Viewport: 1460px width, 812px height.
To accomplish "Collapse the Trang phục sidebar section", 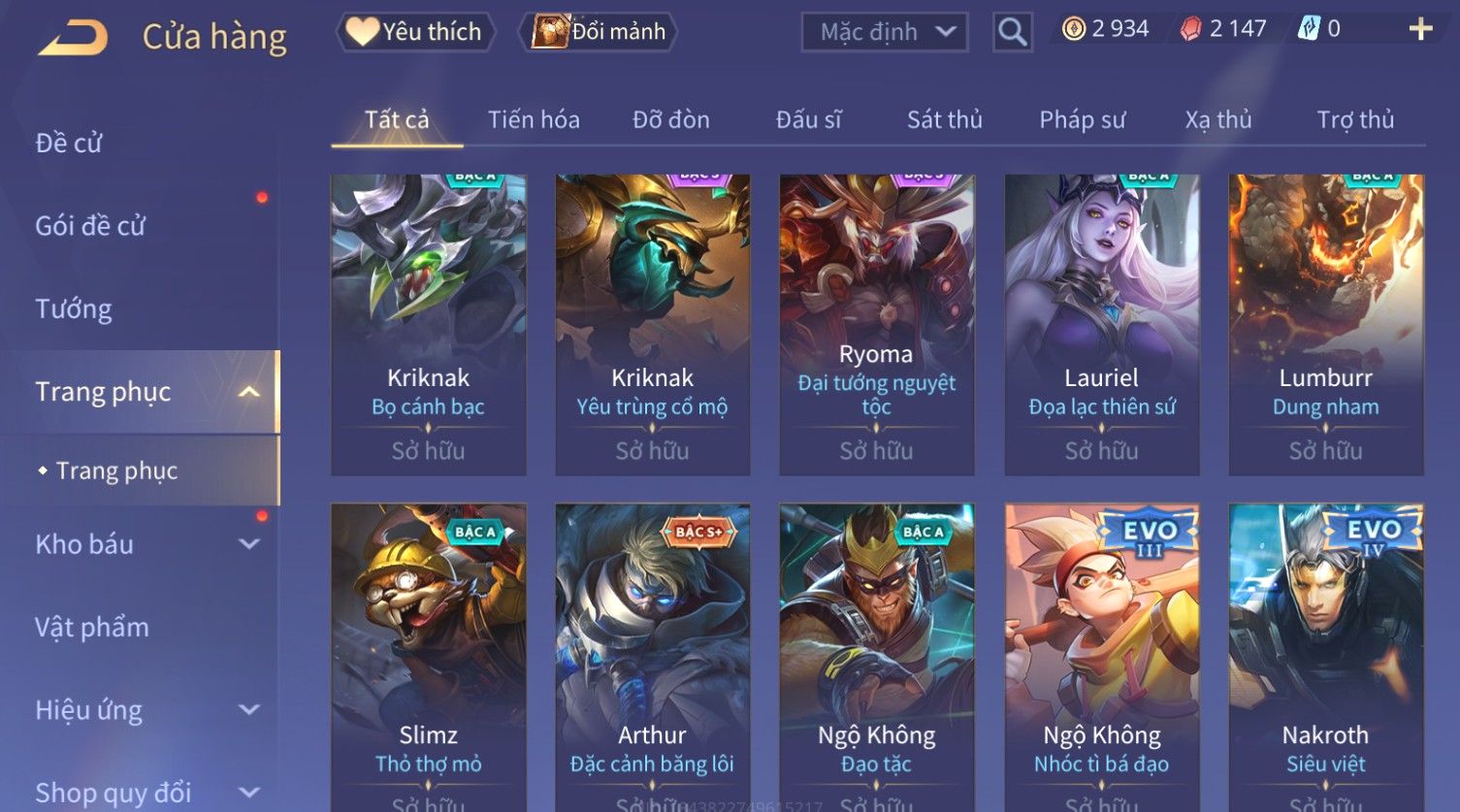I will (x=249, y=392).
